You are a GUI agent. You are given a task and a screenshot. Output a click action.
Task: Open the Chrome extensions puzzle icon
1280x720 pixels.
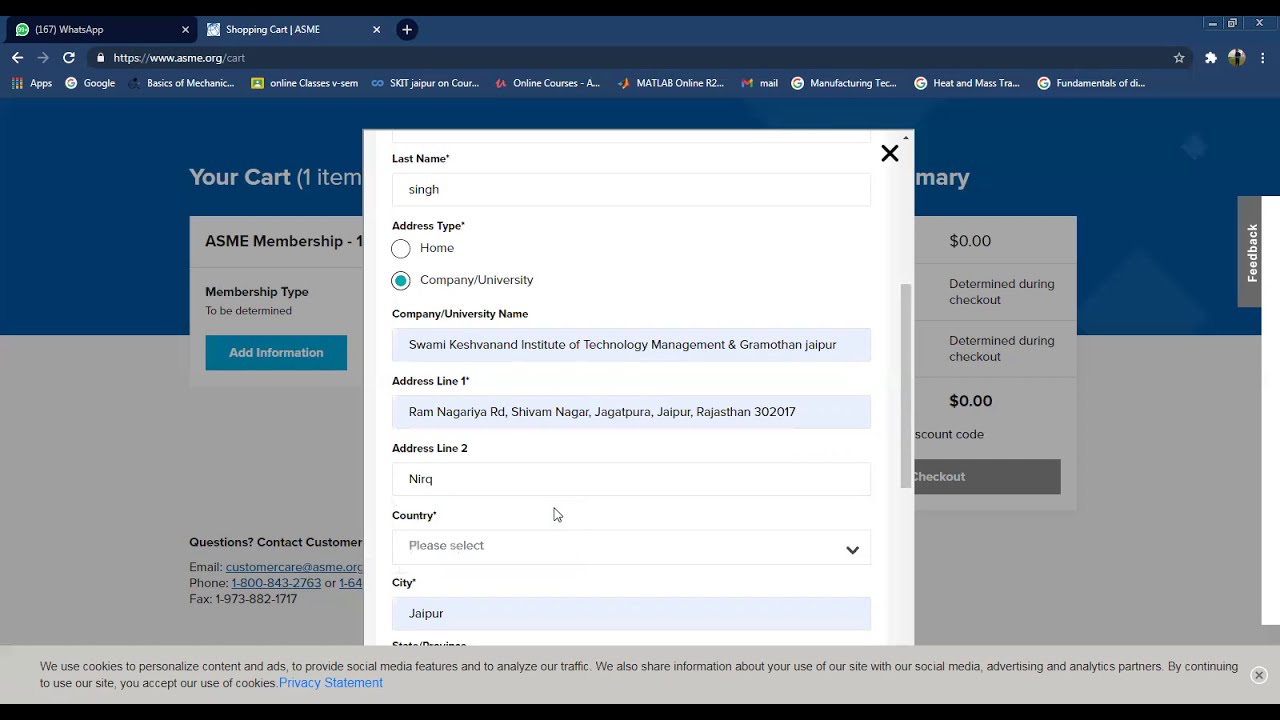point(1210,58)
